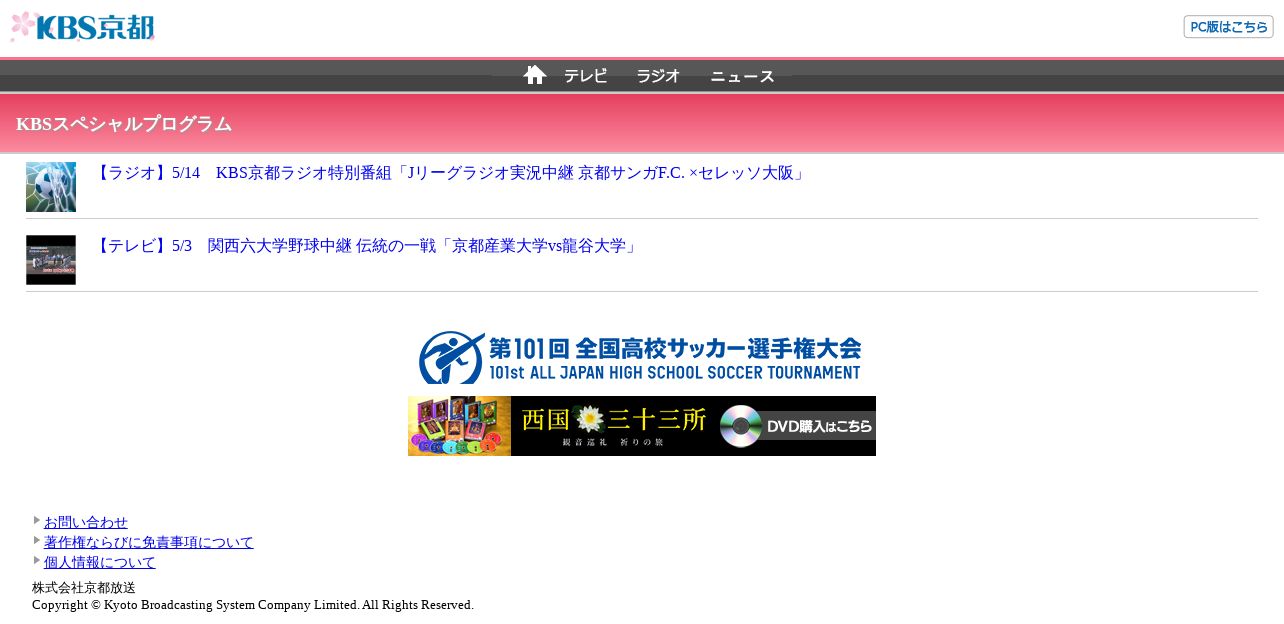Open the テレビ menu item

[585, 76]
